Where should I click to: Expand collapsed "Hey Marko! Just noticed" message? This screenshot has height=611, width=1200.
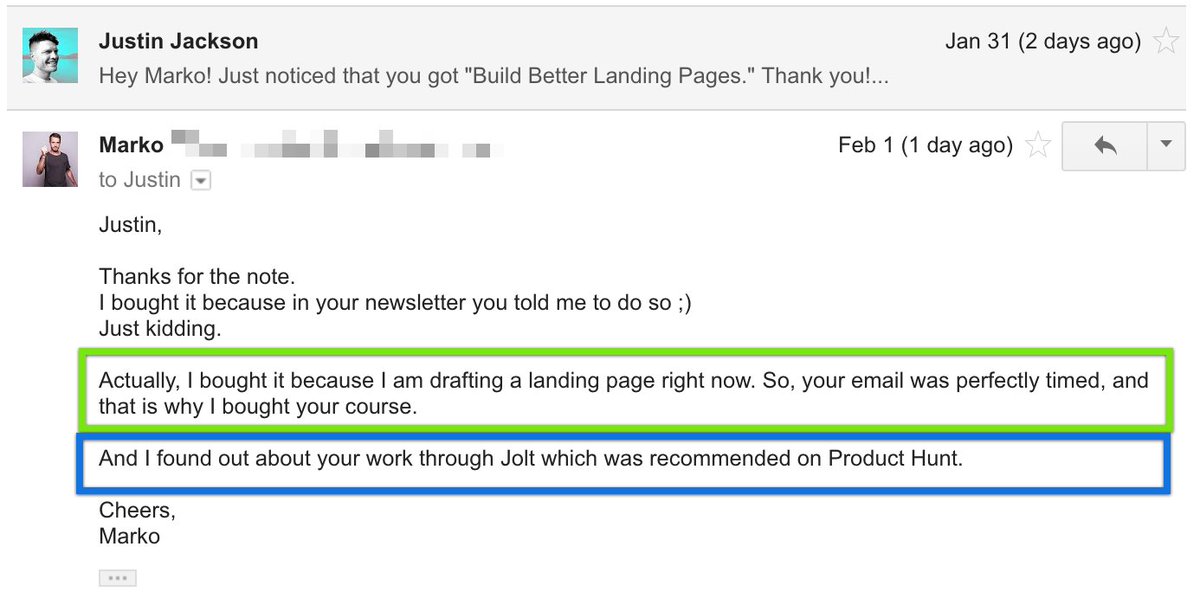pyautogui.click(x=494, y=76)
